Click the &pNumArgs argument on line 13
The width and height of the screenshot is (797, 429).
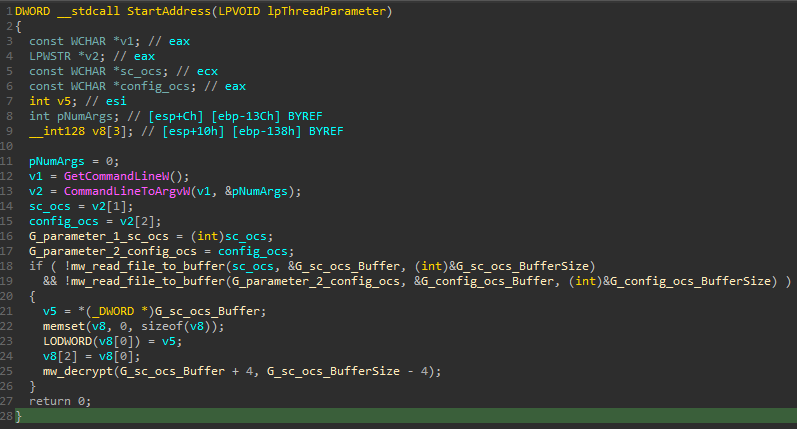[x=257, y=191]
